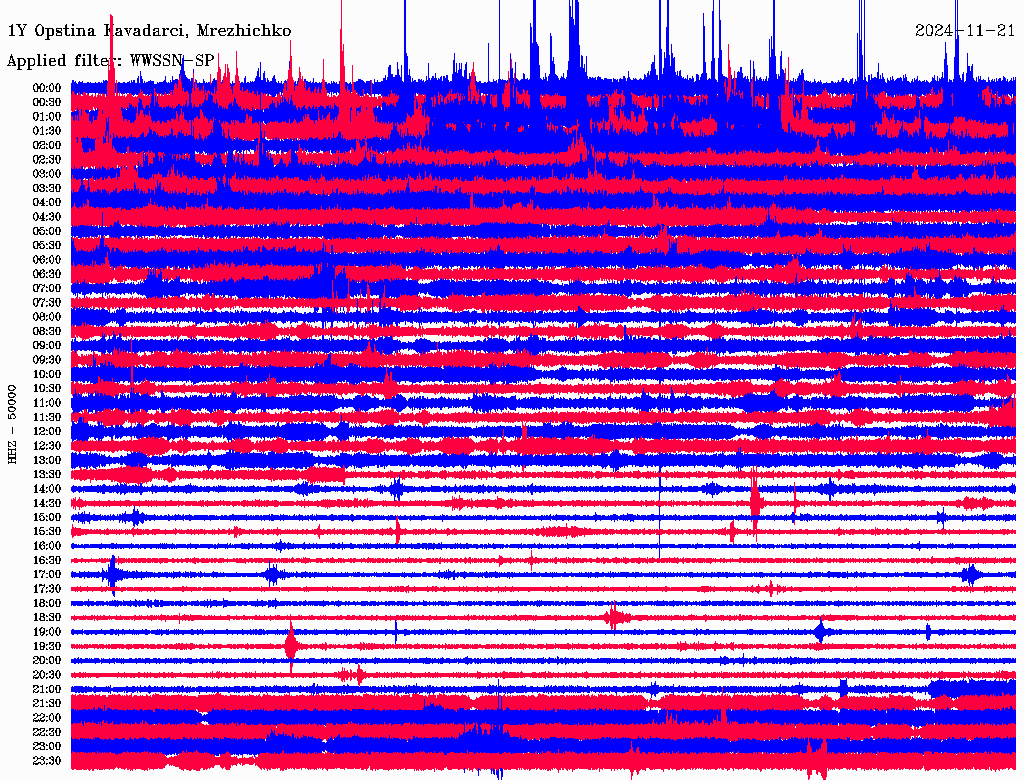The height and width of the screenshot is (780, 1024).
Task: Select the 19:30 time label
Action: 47,646
